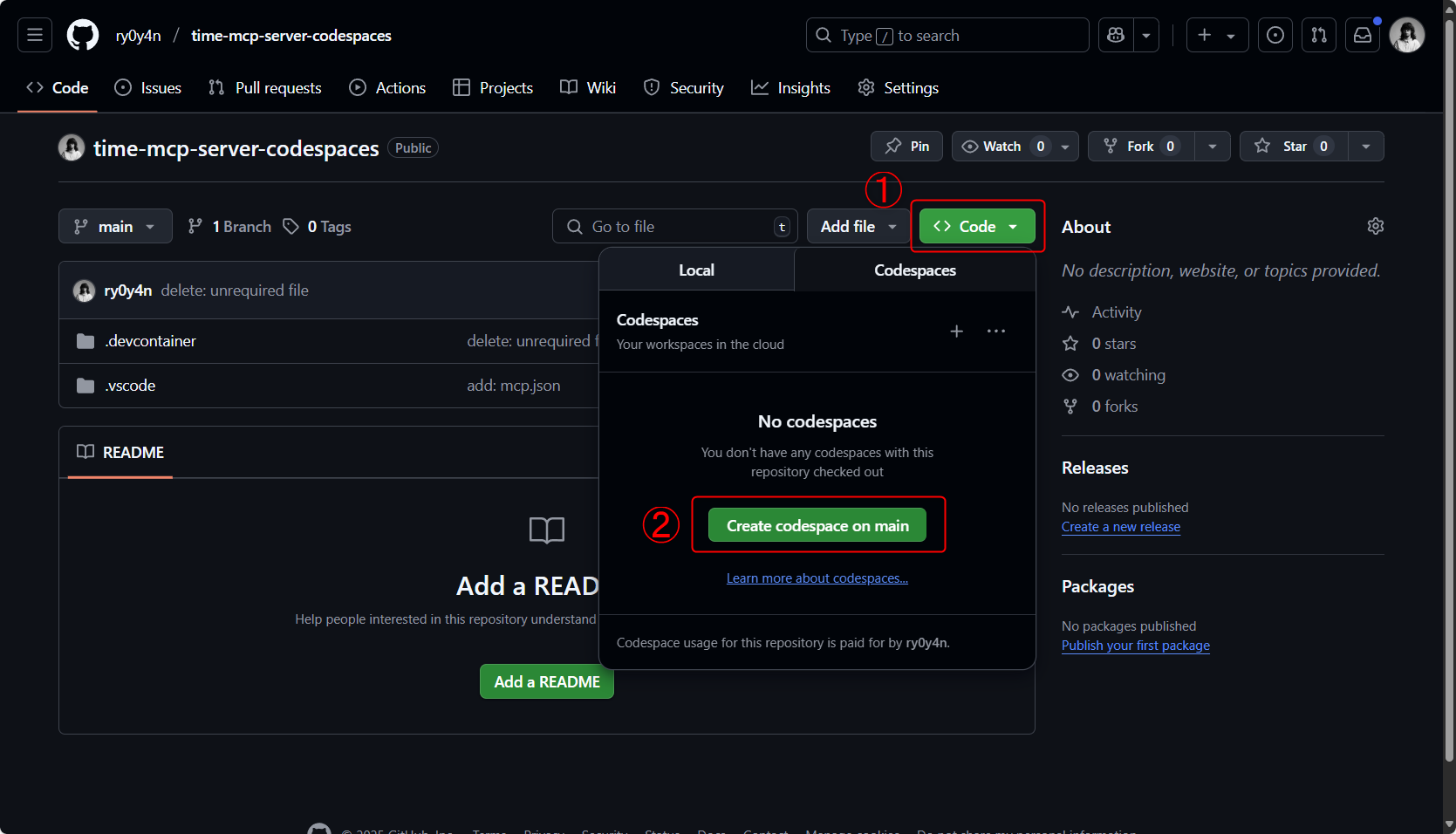Open ry0y4n author link in commit row

click(x=128, y=291)
